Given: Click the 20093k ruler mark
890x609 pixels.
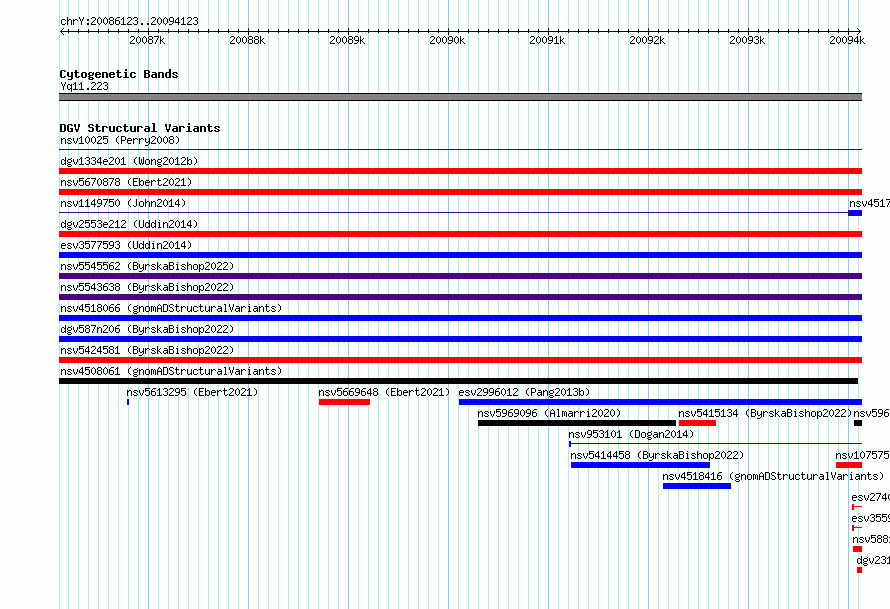Looking at the screenshot, I should (x=747, y=40).
